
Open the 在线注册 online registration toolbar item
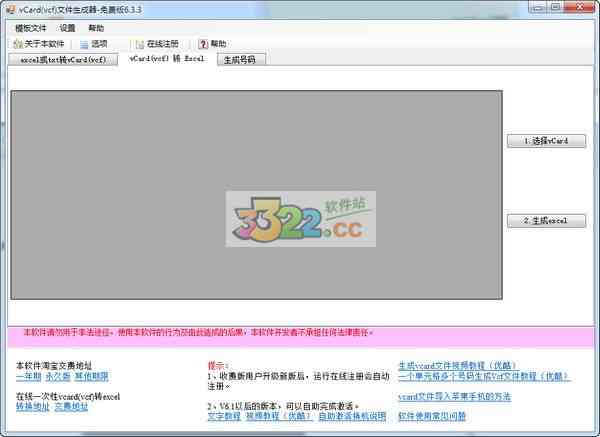coord(158,44)
